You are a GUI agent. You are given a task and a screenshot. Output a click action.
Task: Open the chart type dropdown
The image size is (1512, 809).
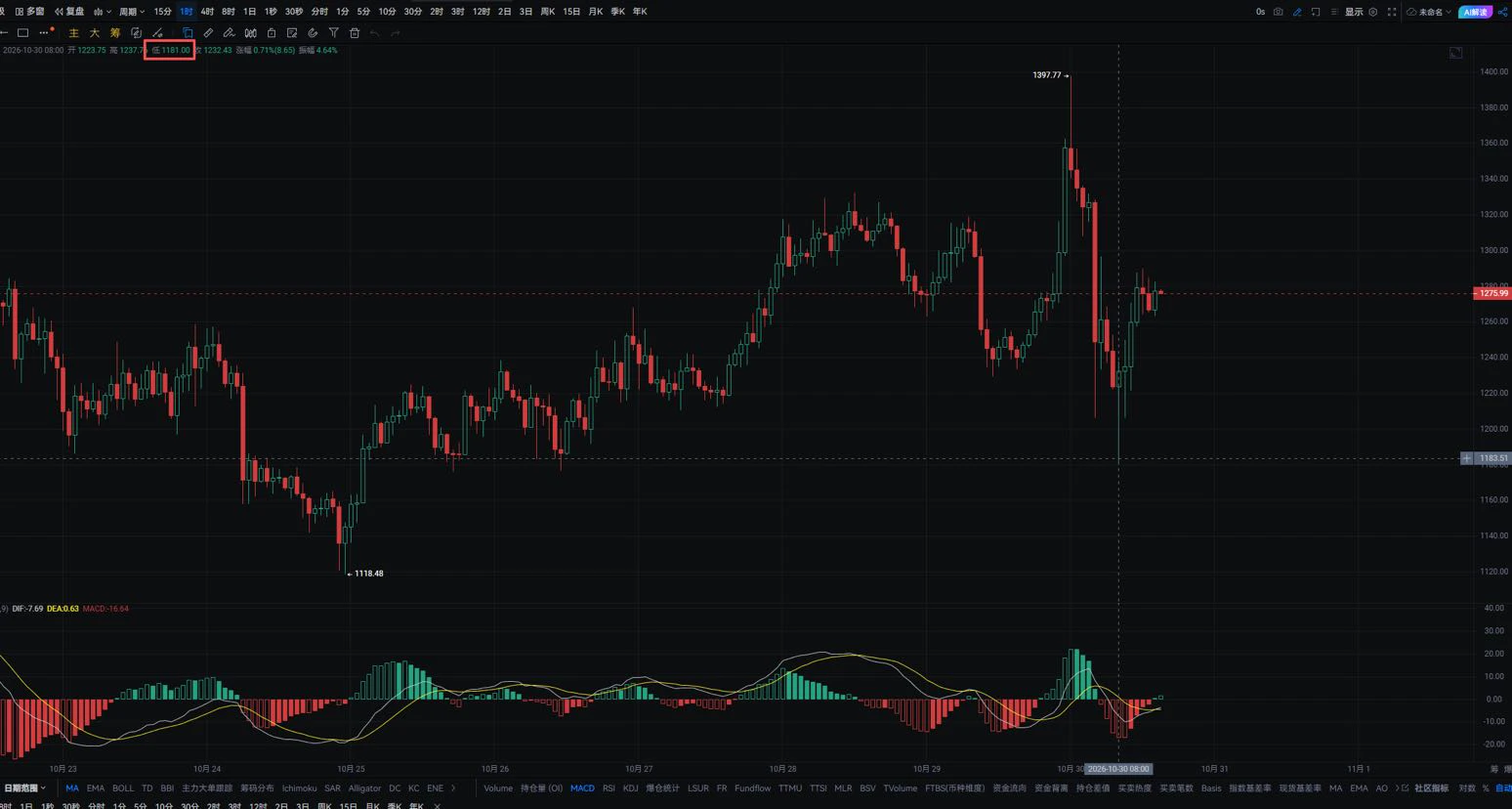click(101, 12)
